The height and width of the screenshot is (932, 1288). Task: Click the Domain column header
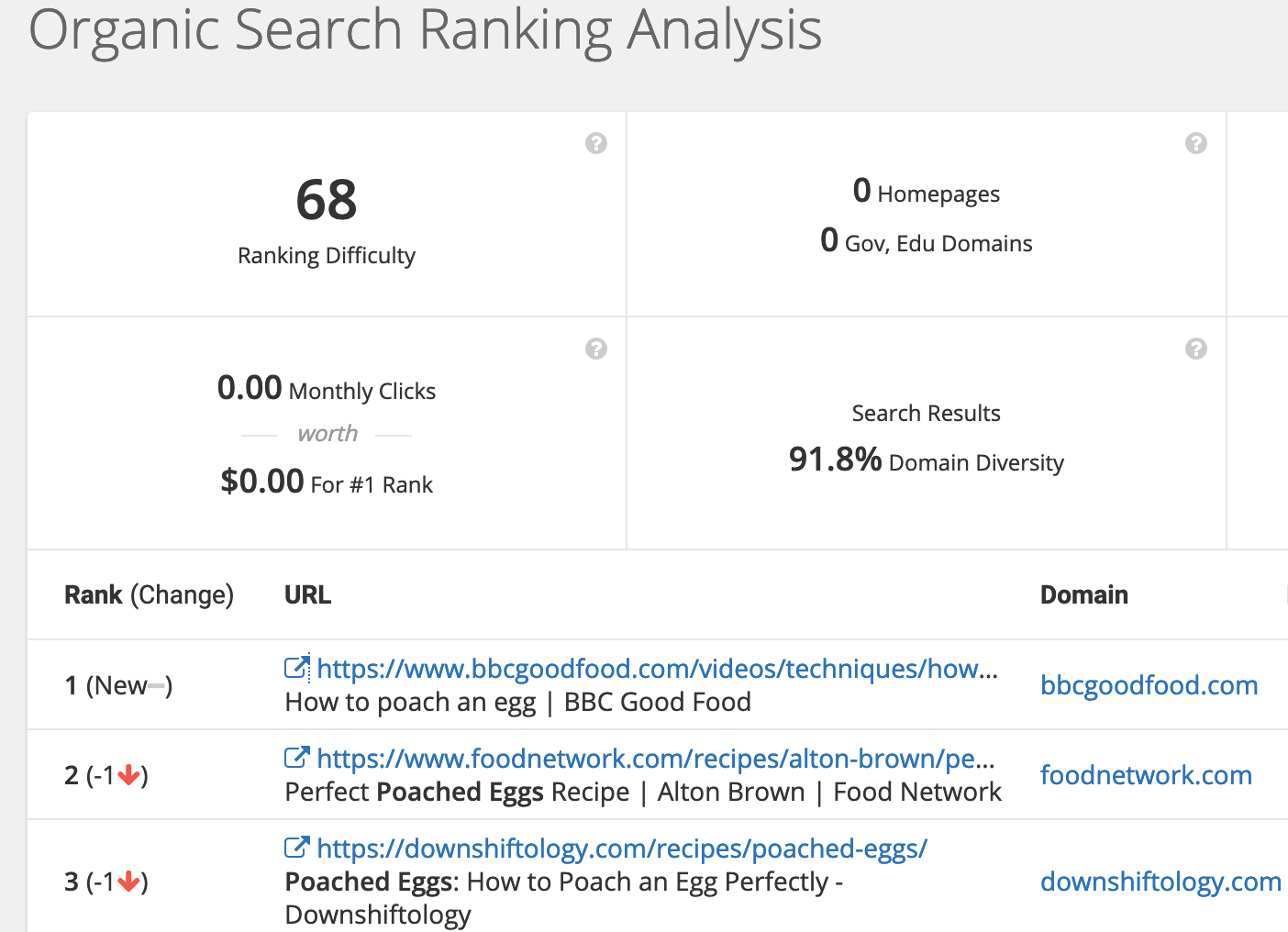point(1083,594)
